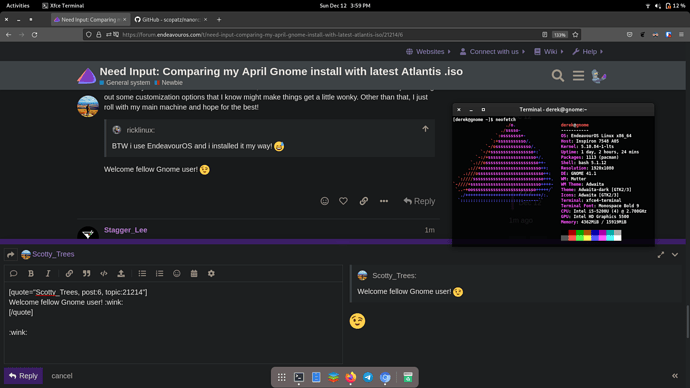This screenshot has height=388, width=690.
Task: Open the site shield info icon in address bar
Action: click(x=88, y=34)
